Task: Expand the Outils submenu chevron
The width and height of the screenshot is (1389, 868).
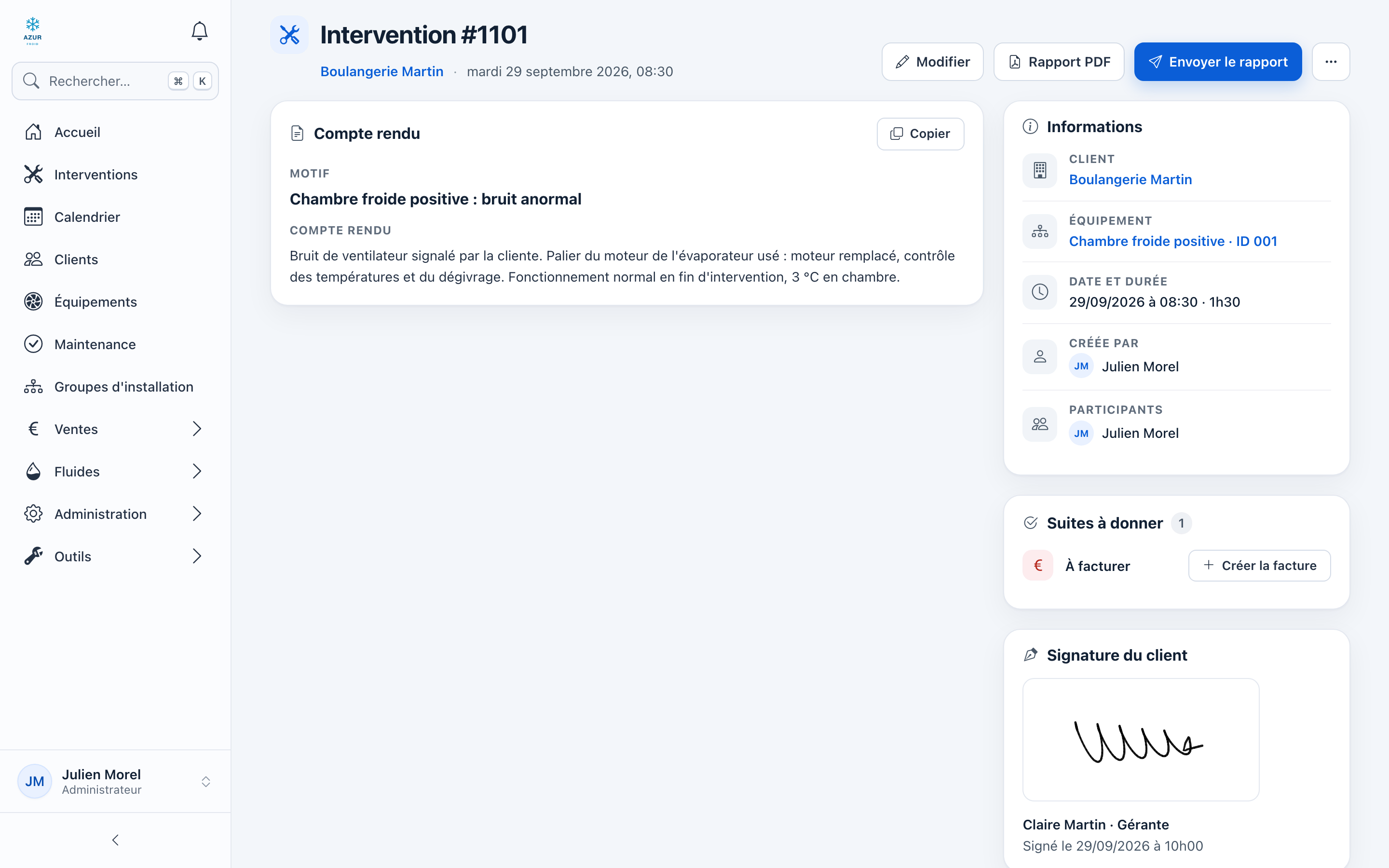Action: pyautogui.click(x=197, y=556)
